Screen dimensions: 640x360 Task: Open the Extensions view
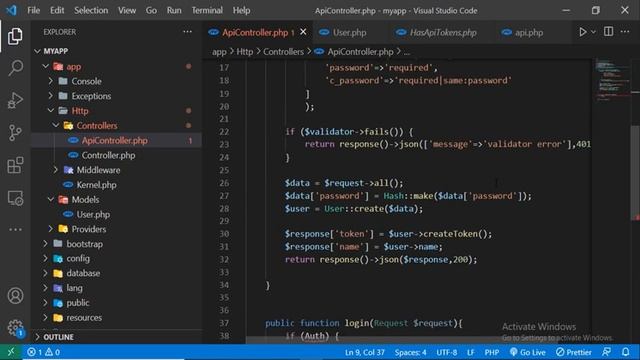pyautogui.click(x=15, y=165)
